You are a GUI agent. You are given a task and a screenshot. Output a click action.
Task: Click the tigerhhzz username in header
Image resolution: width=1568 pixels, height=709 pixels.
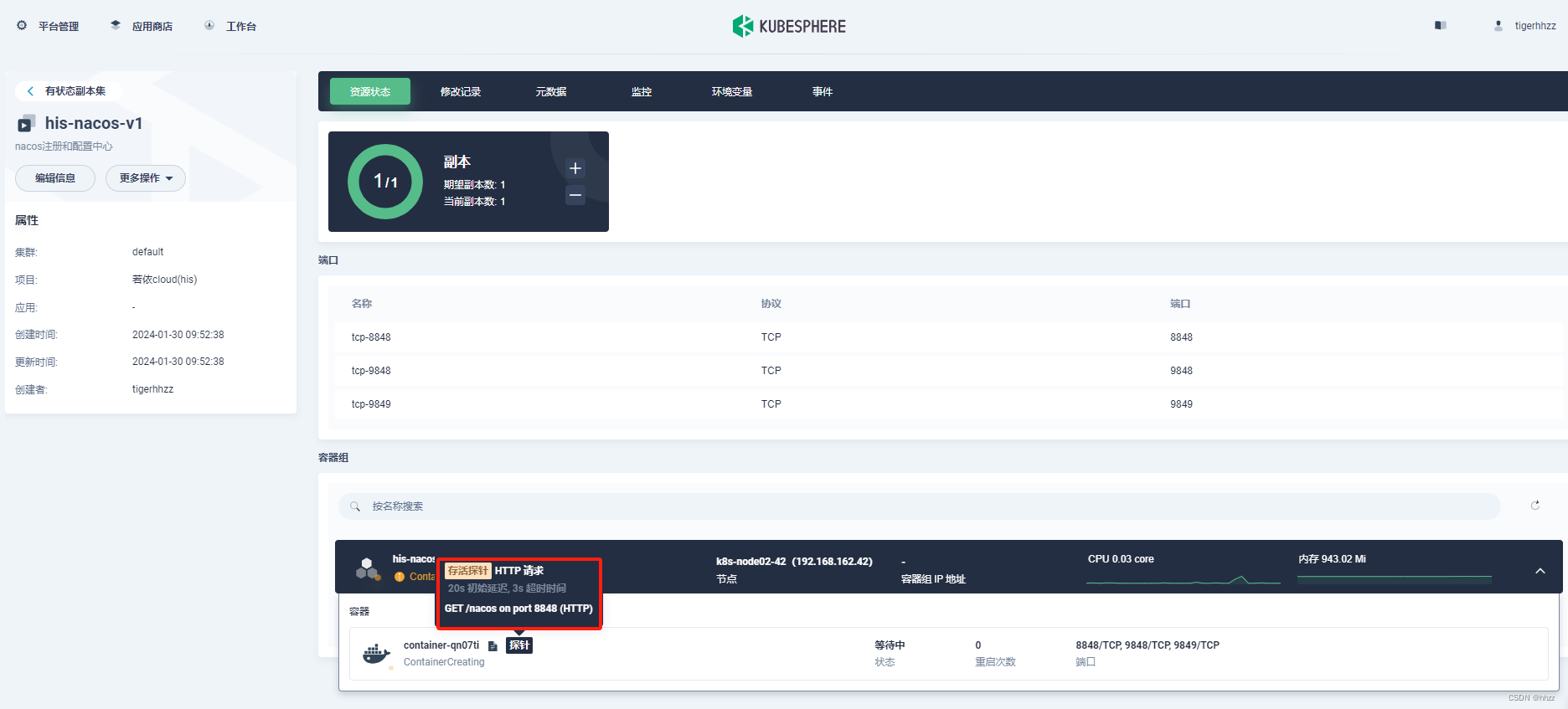[x=1535, y=26]
